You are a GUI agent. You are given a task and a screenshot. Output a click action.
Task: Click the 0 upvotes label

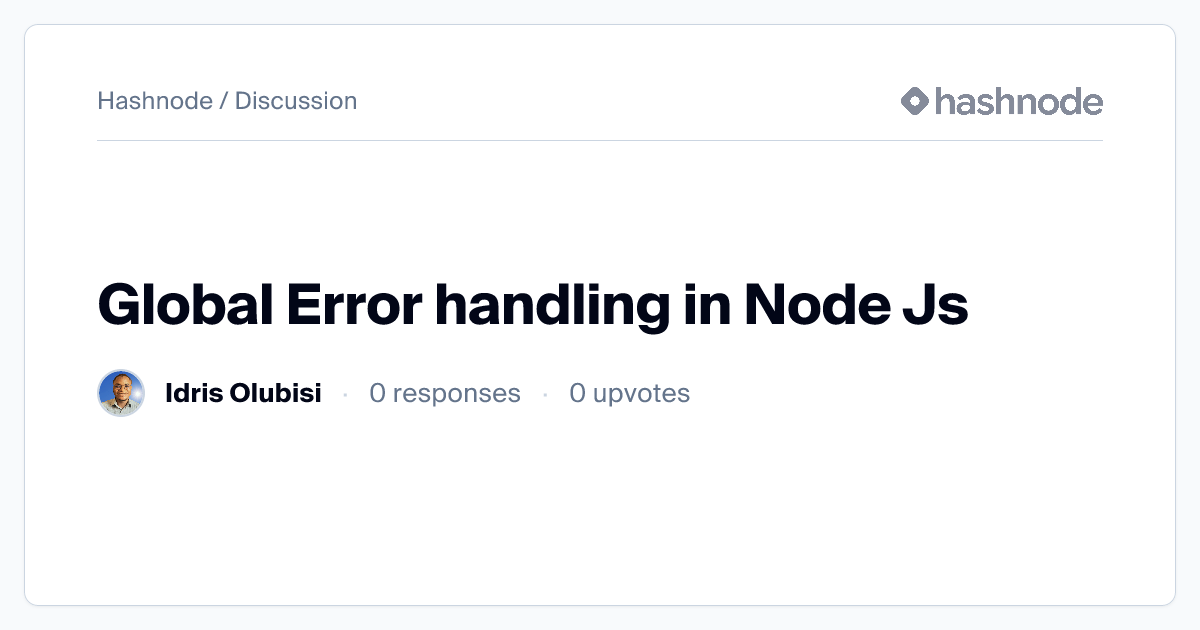pyautogui.click(x=630, y=393)
